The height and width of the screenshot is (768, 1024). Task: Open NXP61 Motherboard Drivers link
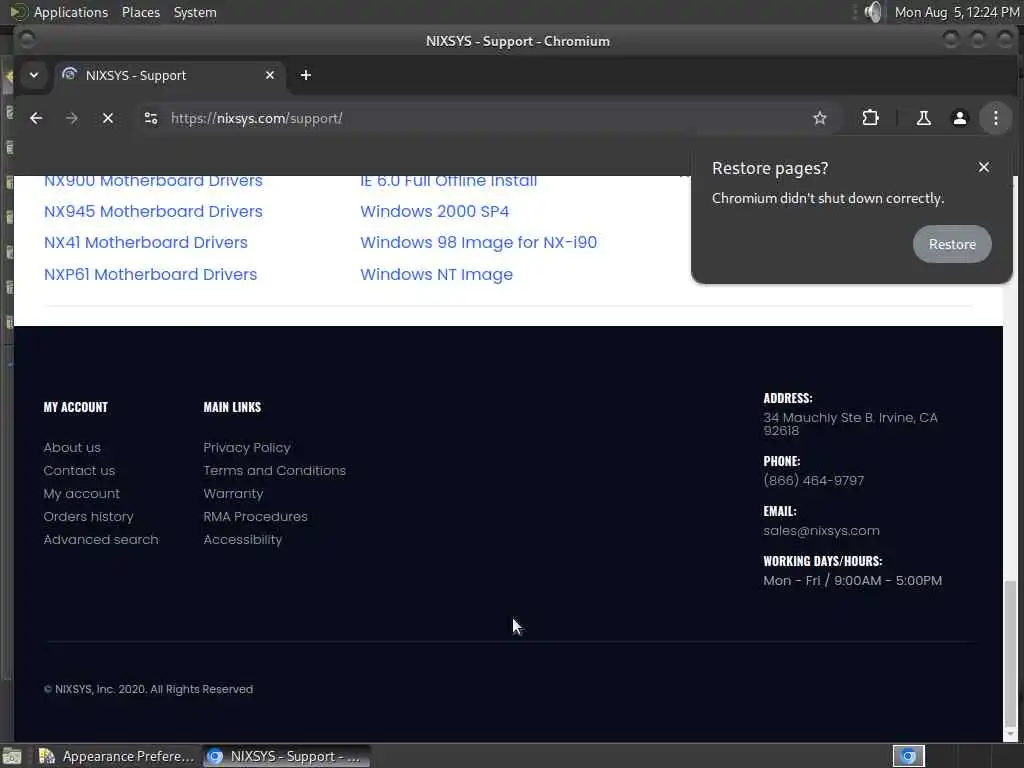coord(150,274)
